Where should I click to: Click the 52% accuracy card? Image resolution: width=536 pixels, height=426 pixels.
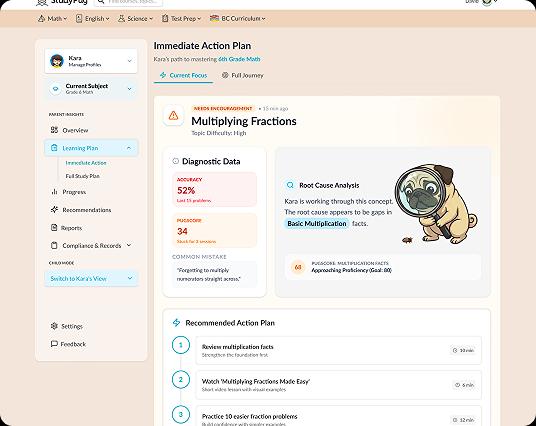[x=215, y=190]
